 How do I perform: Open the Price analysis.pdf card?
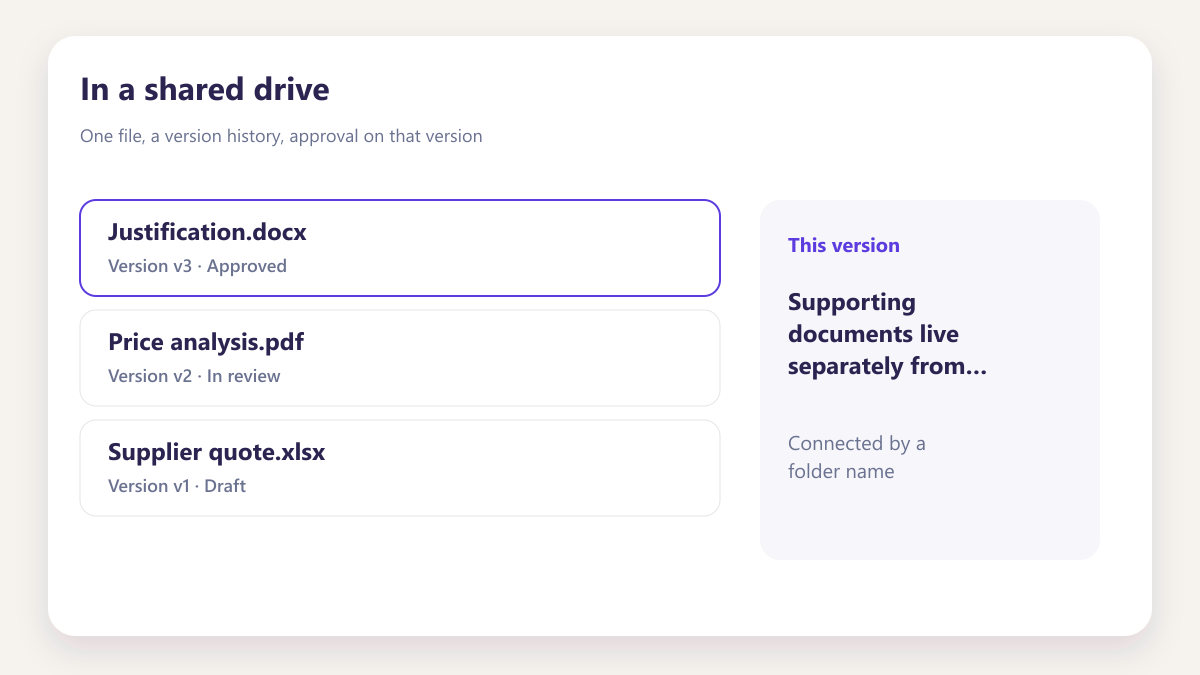click(400, 358)
